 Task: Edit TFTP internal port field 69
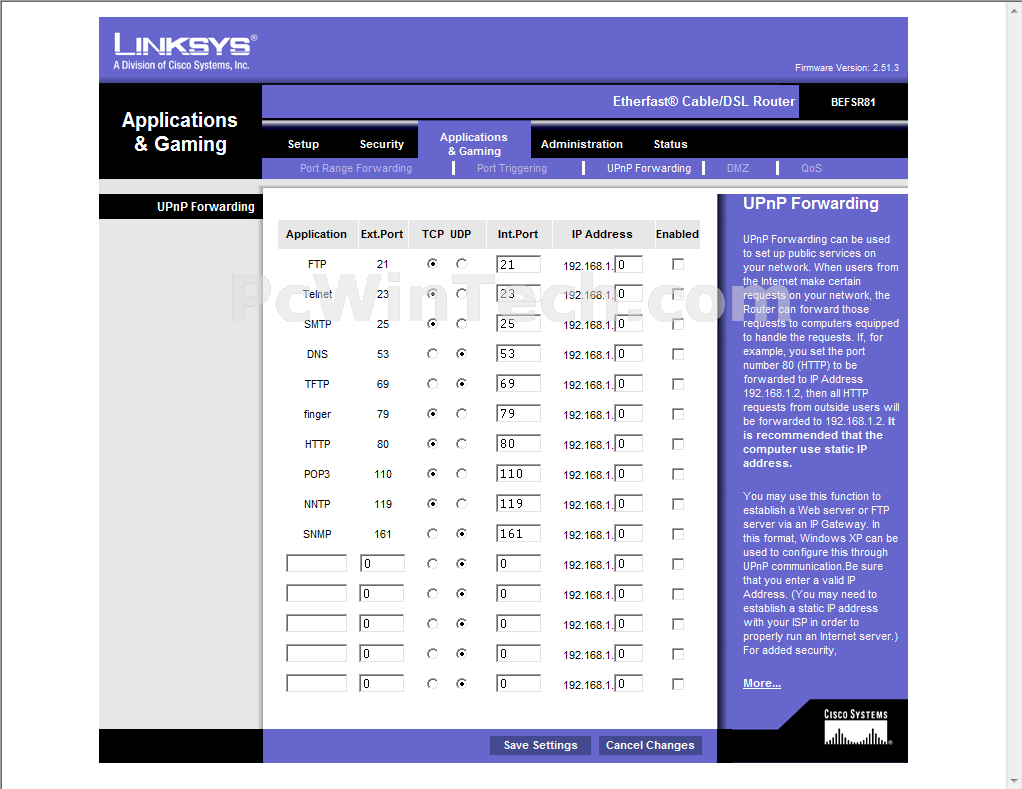pyautogui.click(x=518, y=384)
